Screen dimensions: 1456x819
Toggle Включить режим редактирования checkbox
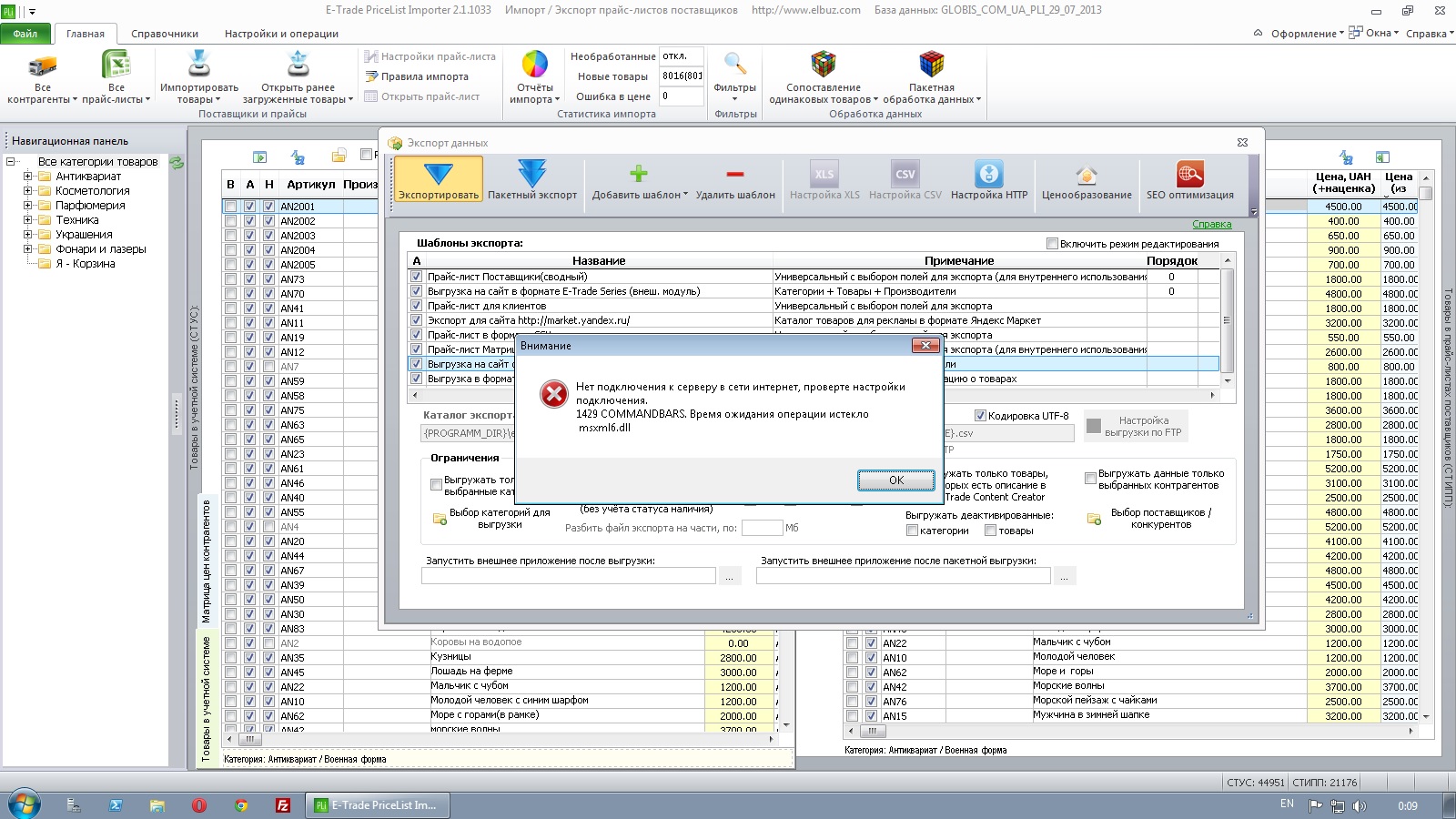pyautogui.click(x=1053, y=244)
